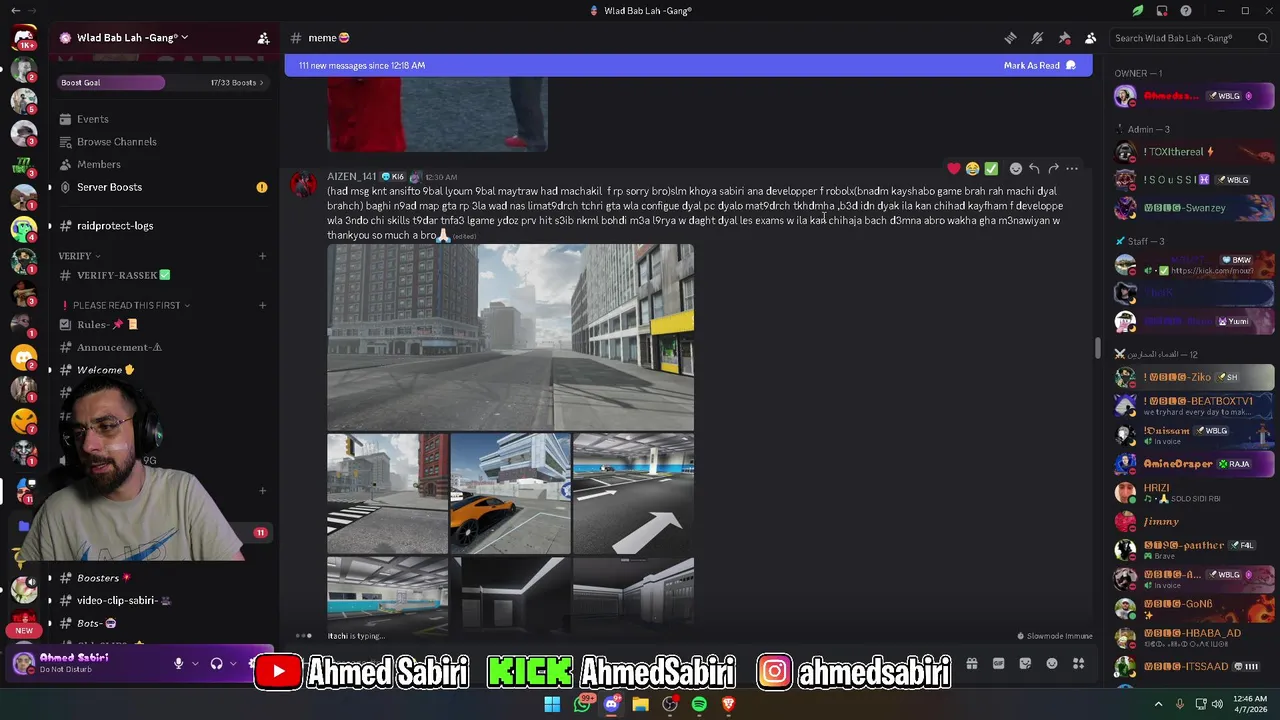
Task: Click Mark As Read button
Action: click(1040, 65)
